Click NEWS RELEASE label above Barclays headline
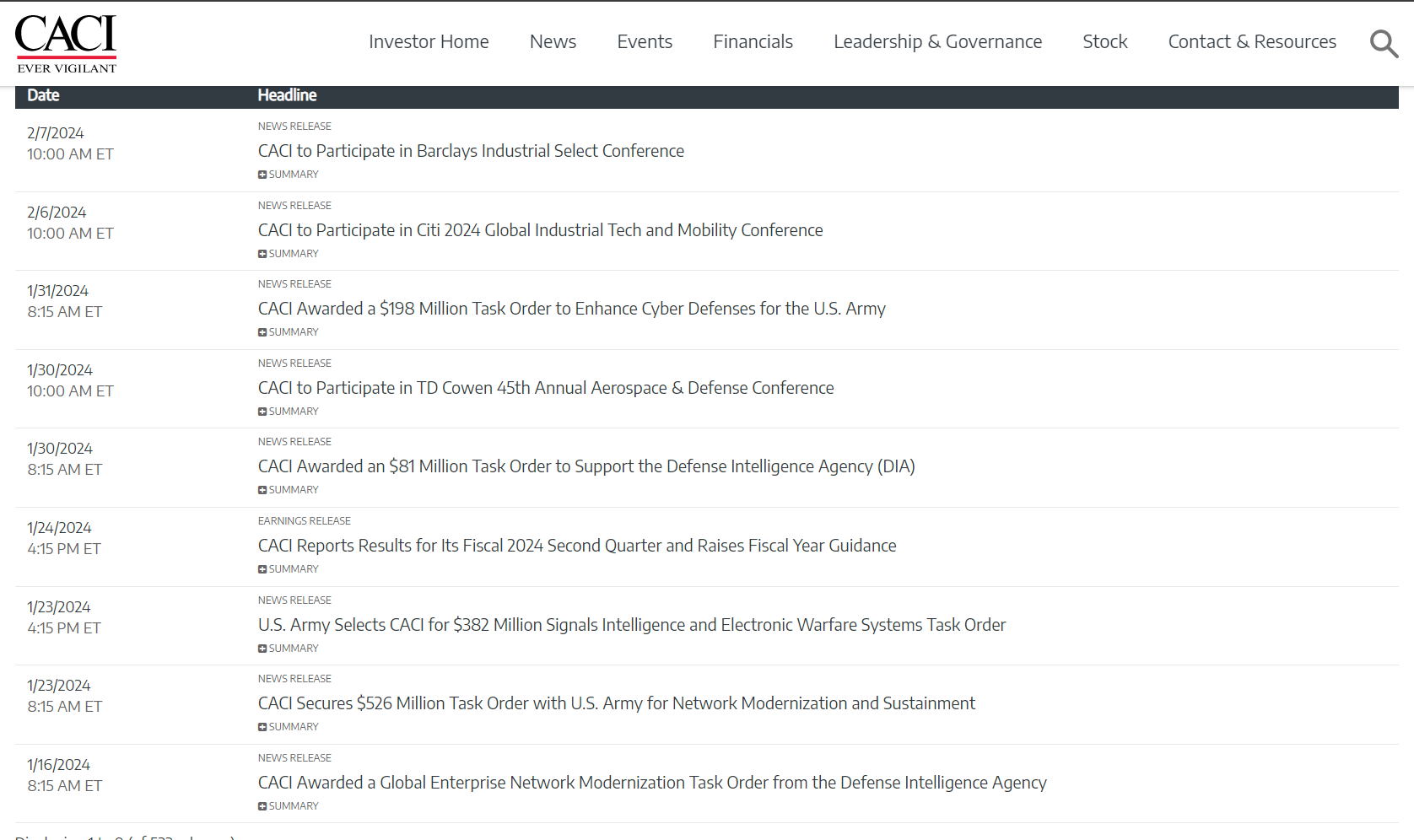Image resolution: width=1414 pixels, height=840 pixels. tap(294, 127)
